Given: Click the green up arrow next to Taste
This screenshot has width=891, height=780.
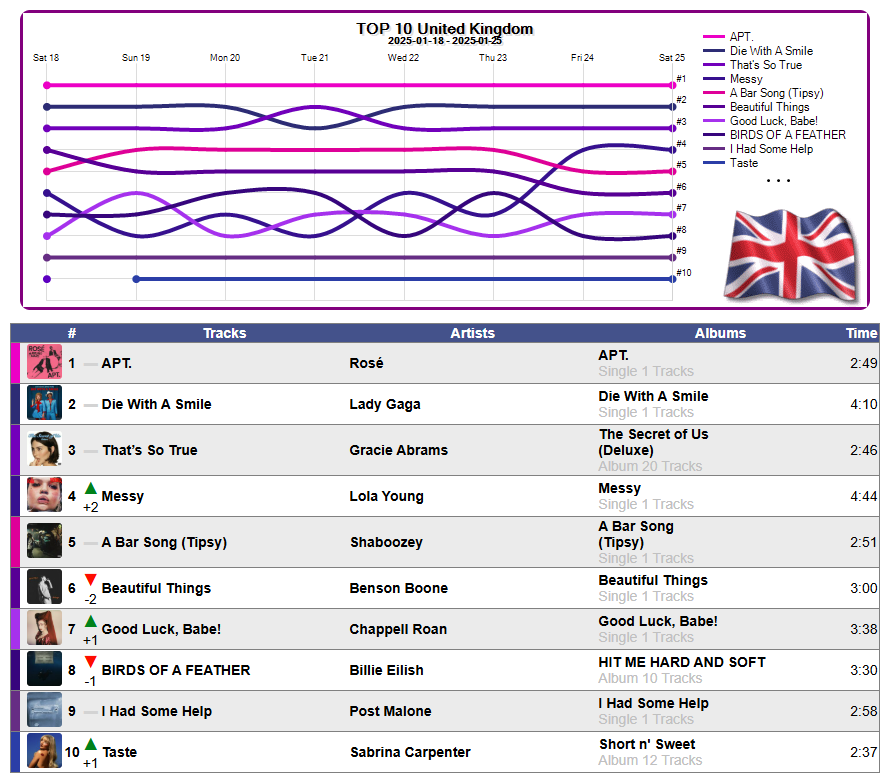Looking at the screenshot, I should [90, 744].
